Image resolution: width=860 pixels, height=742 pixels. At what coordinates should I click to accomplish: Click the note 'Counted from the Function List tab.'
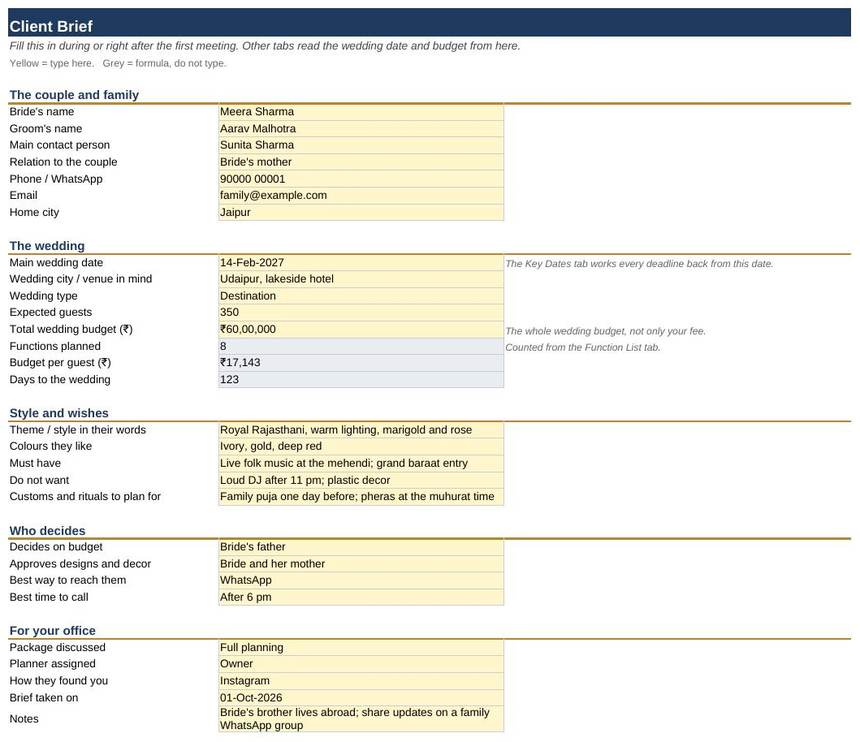click(x=582, y=348)
